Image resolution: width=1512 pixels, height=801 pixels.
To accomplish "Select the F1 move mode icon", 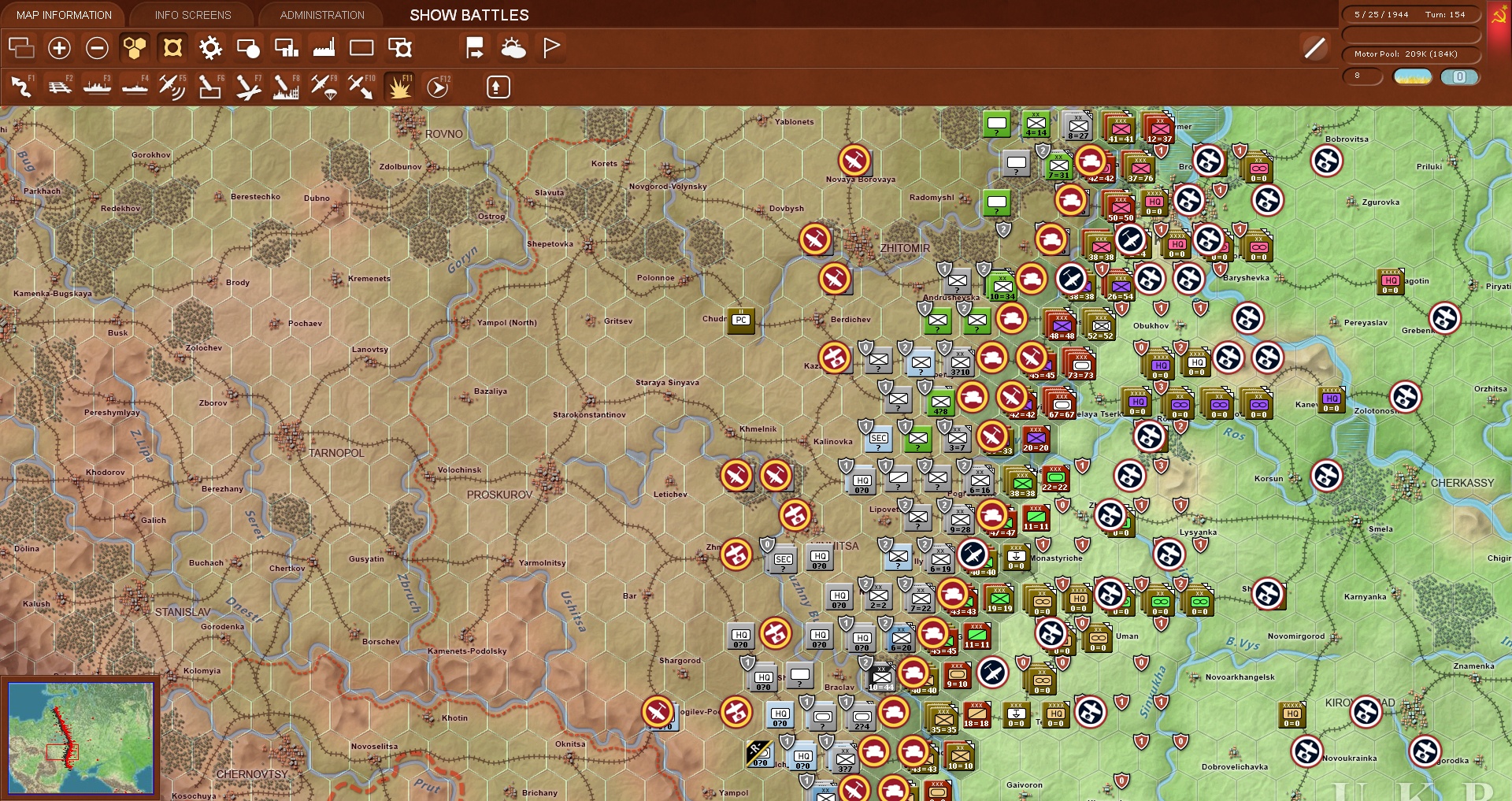I will pos(22,87).
